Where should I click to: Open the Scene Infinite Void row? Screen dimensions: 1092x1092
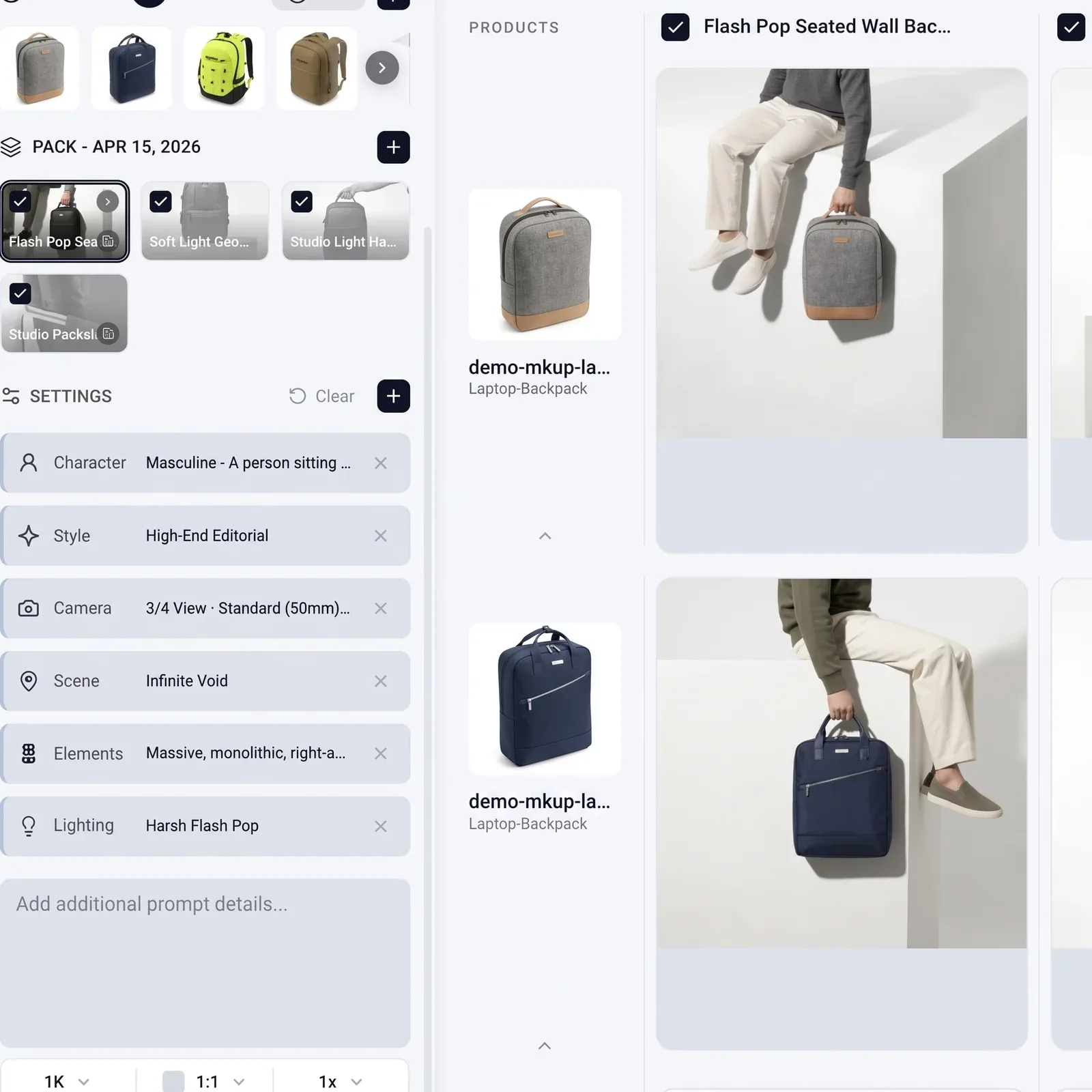(205, 681)
